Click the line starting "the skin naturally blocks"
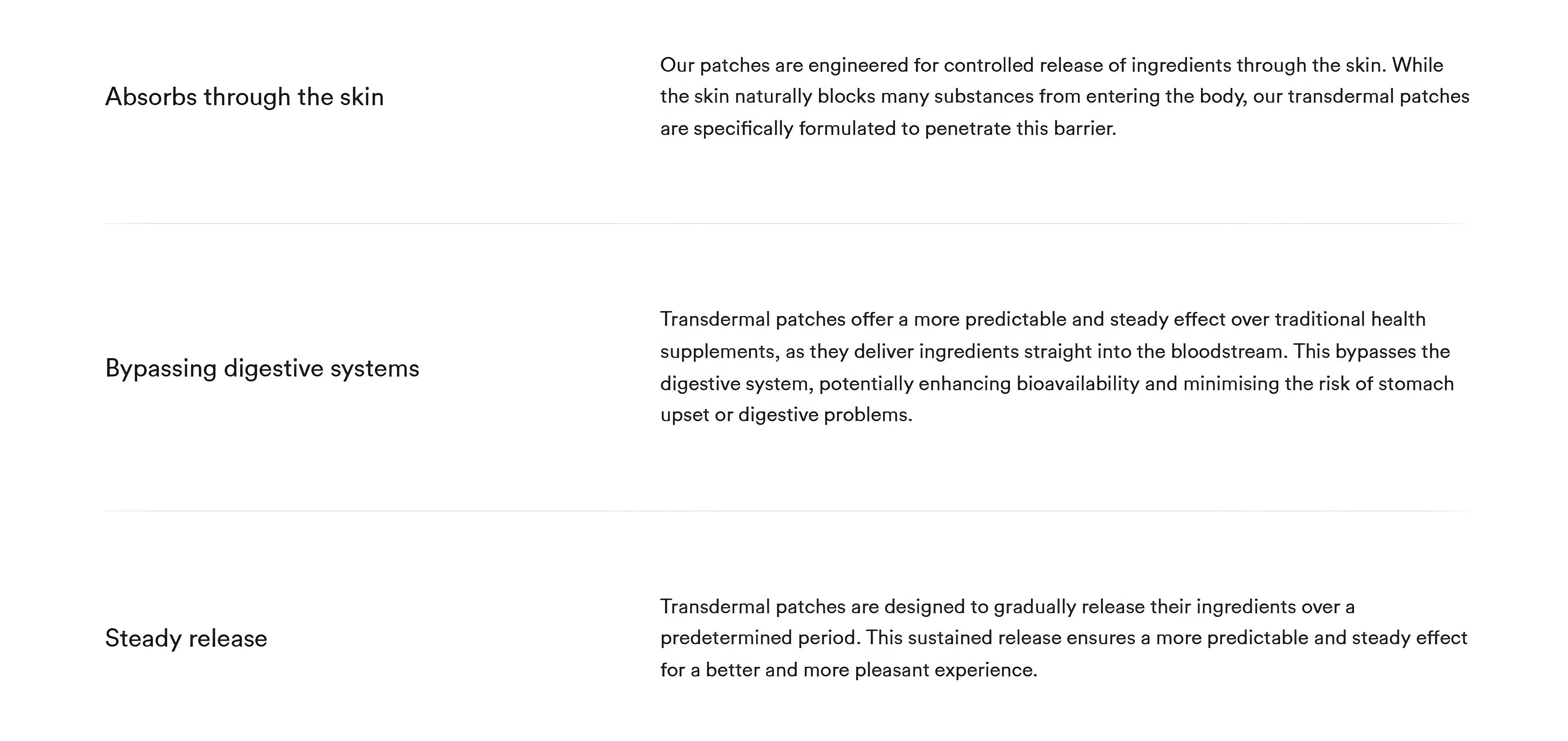1568x741 pixels. [1065, 97]
